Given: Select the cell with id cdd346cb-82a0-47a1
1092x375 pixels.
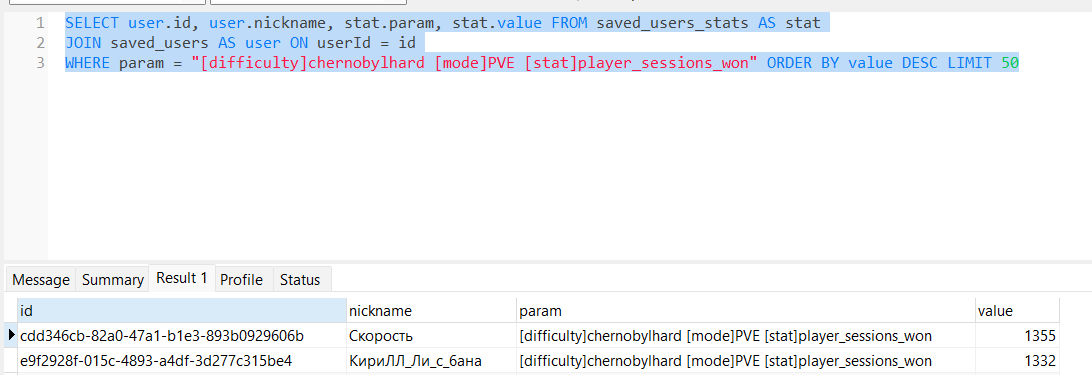Looking at the screenshot, I should click(182, 336).
